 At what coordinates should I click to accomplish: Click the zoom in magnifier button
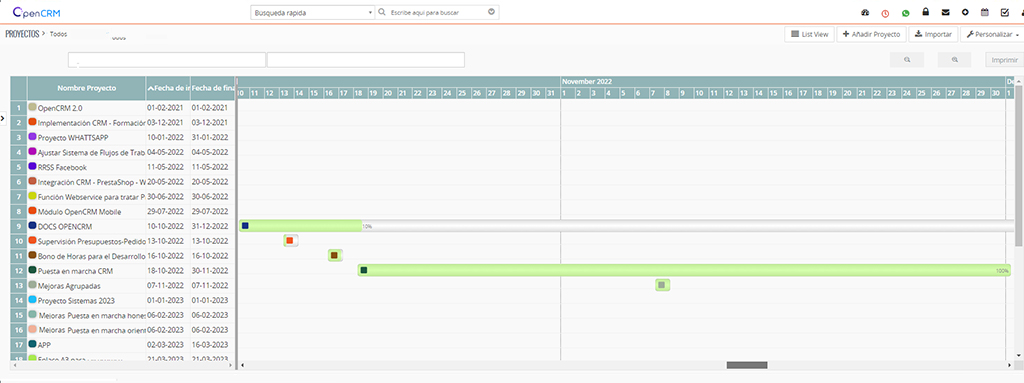click(955, 59)
